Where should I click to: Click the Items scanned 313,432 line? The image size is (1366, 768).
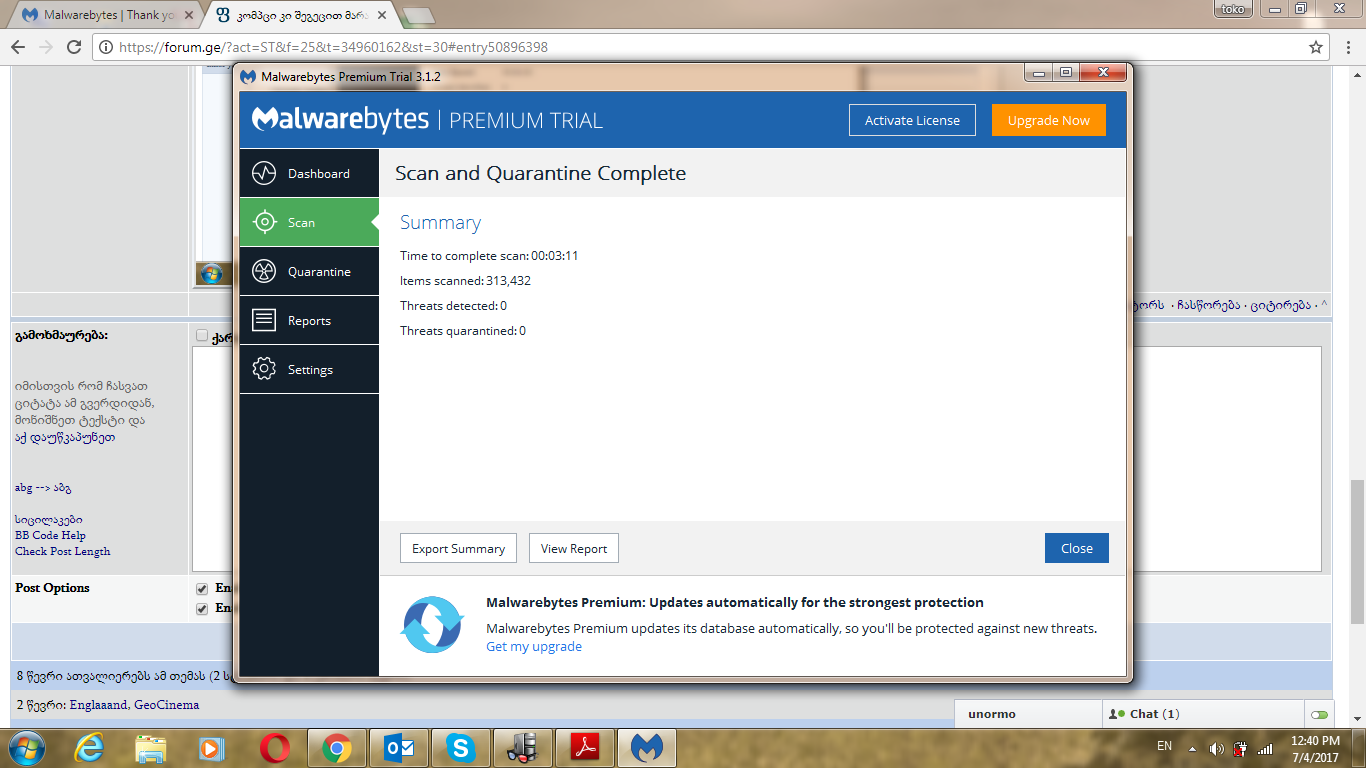[465, 281]
